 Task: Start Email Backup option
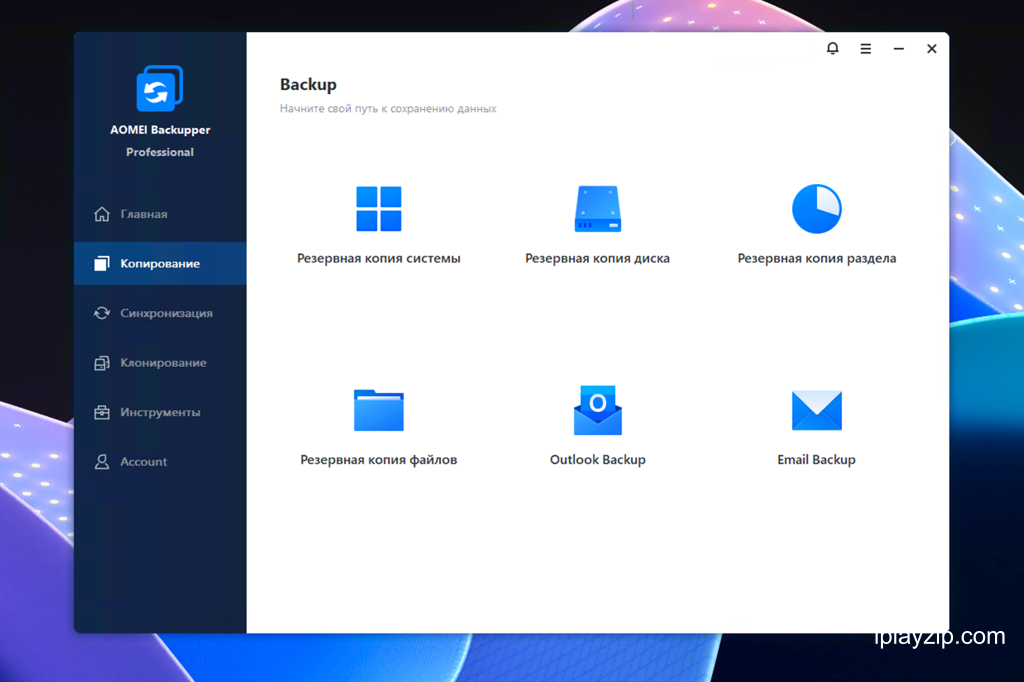[816, 459]
